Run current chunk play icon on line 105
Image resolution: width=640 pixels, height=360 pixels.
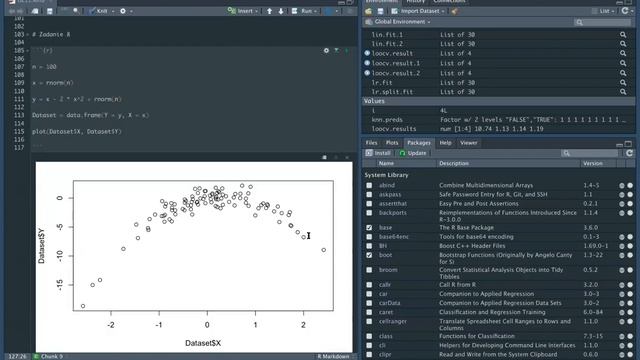click(x=347, y=51)
